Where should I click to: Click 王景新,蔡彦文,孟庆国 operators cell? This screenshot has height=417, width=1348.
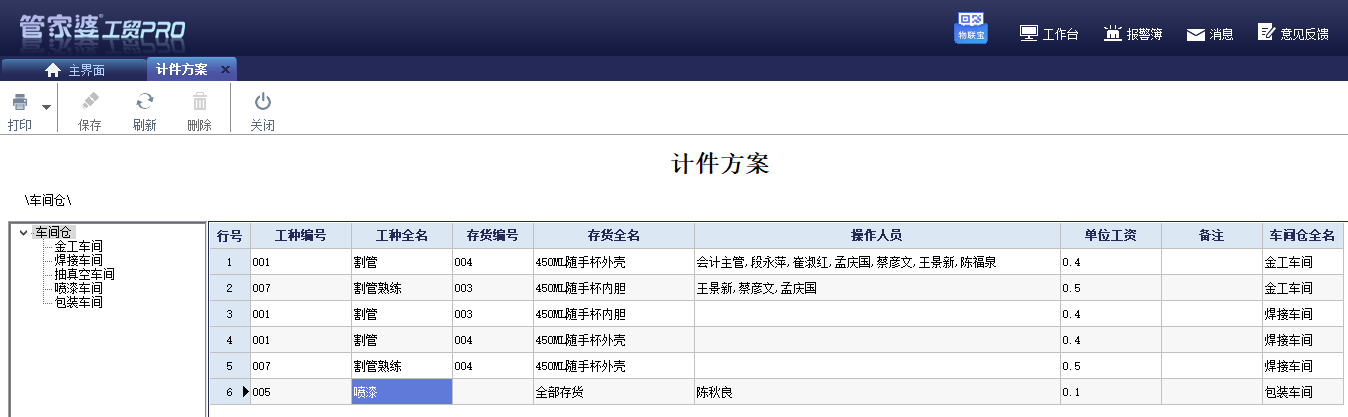click(x=877, y=288)
